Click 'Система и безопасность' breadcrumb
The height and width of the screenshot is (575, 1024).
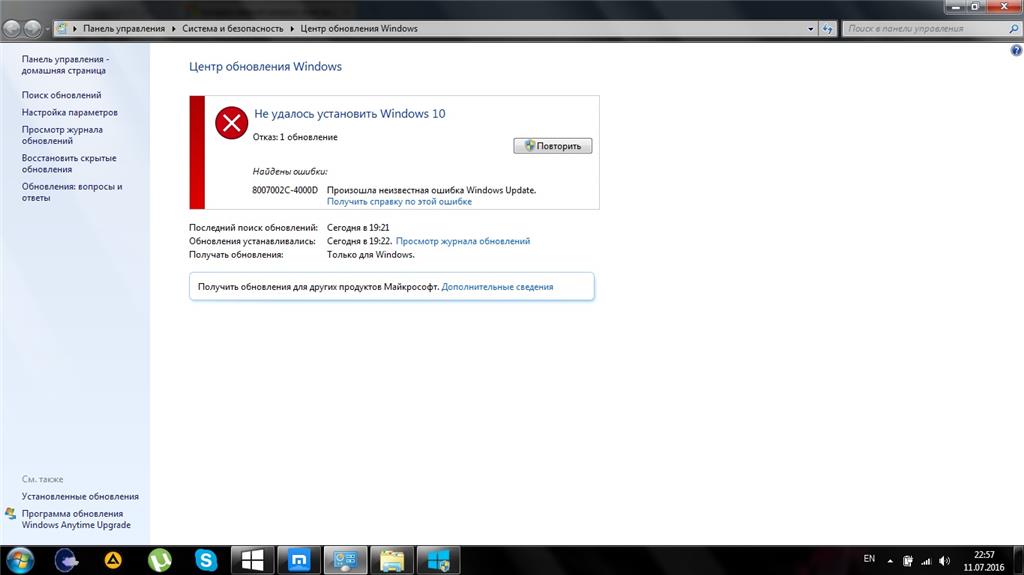click(x=232, y=29)
